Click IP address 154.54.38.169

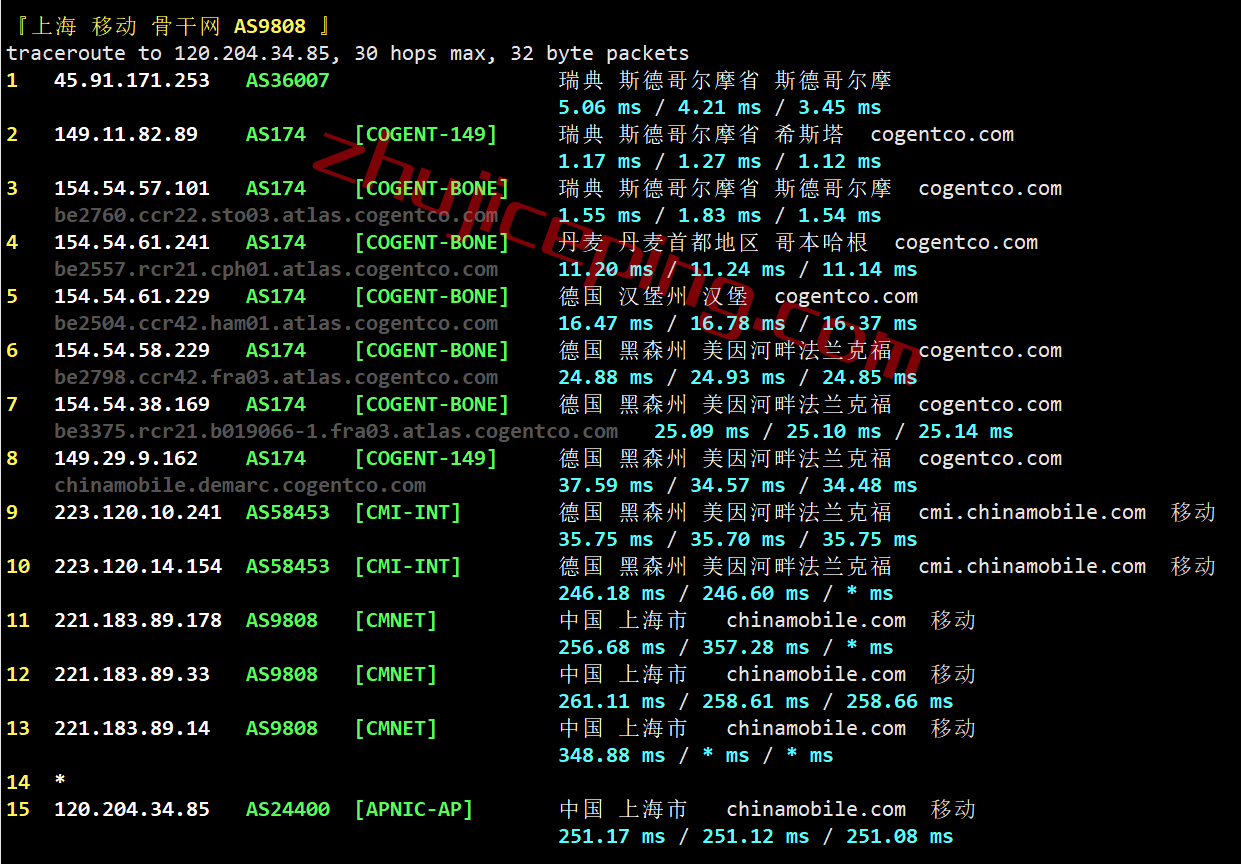pos(132,404)
